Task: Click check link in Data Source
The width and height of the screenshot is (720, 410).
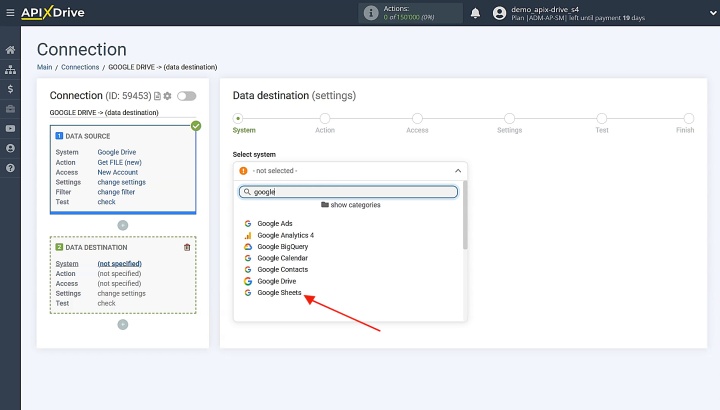Action: pos(107,202)
